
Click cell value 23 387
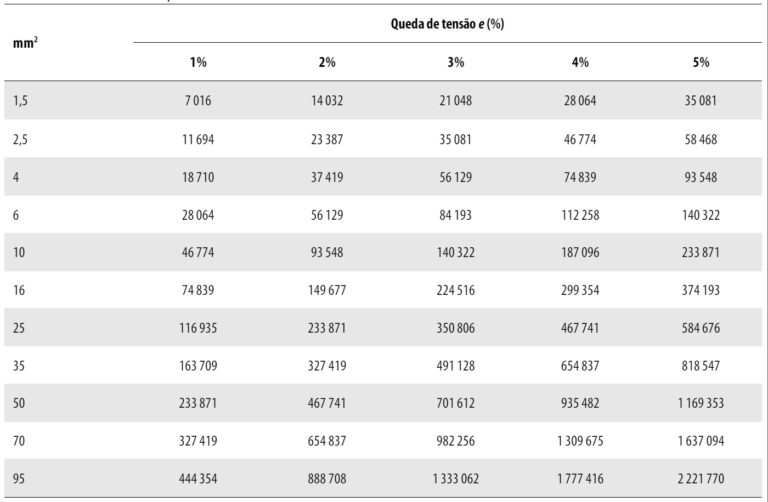pos(327,139)
